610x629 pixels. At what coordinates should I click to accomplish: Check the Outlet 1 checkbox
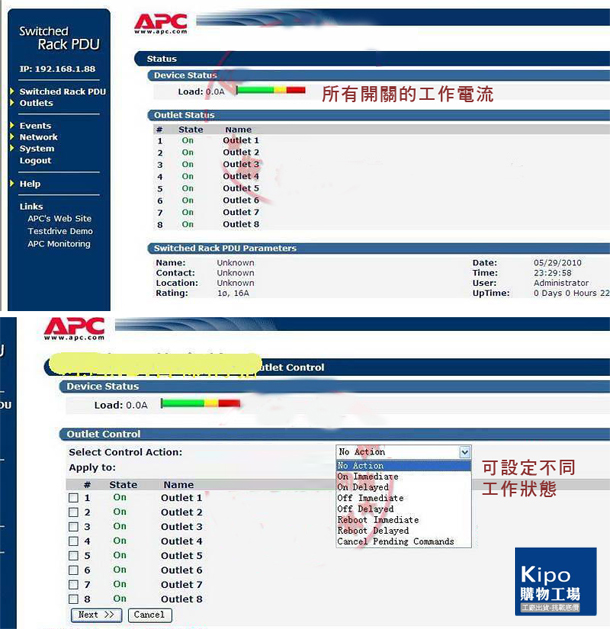click(73, 498)
